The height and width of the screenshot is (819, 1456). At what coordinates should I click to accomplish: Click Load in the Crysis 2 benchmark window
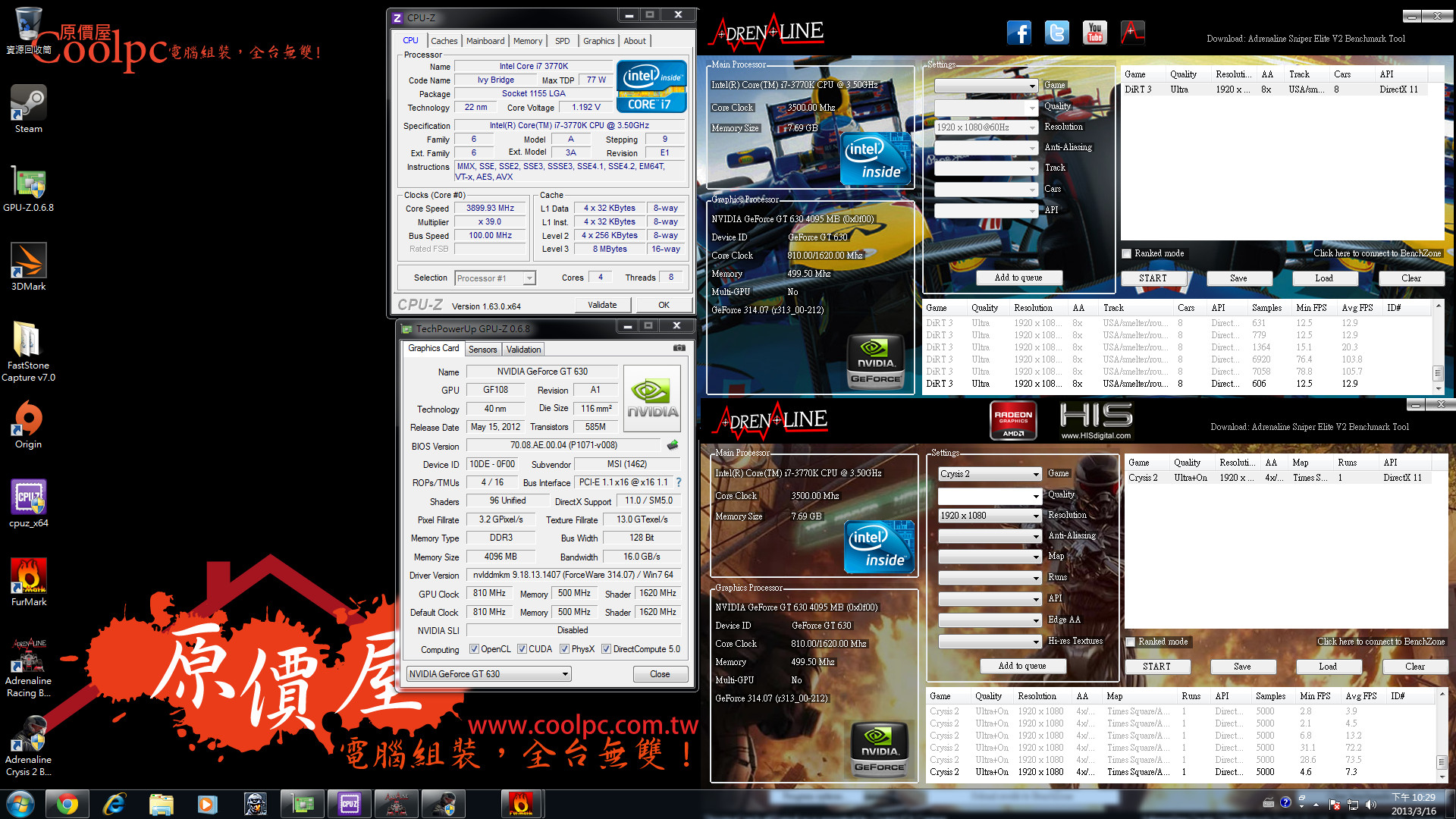click(1328, 667)
